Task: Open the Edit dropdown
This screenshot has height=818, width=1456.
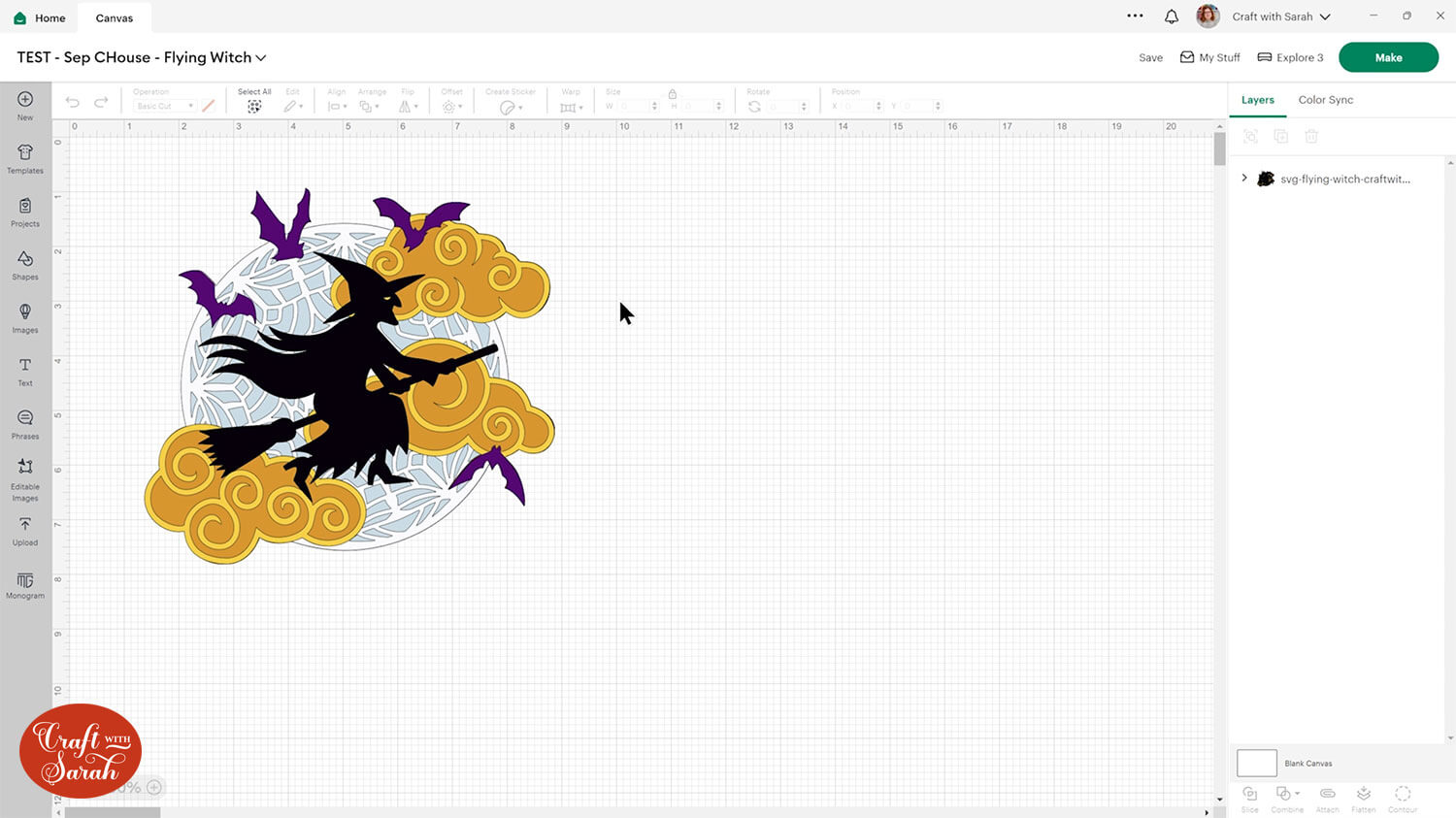Action: (293, 107)
